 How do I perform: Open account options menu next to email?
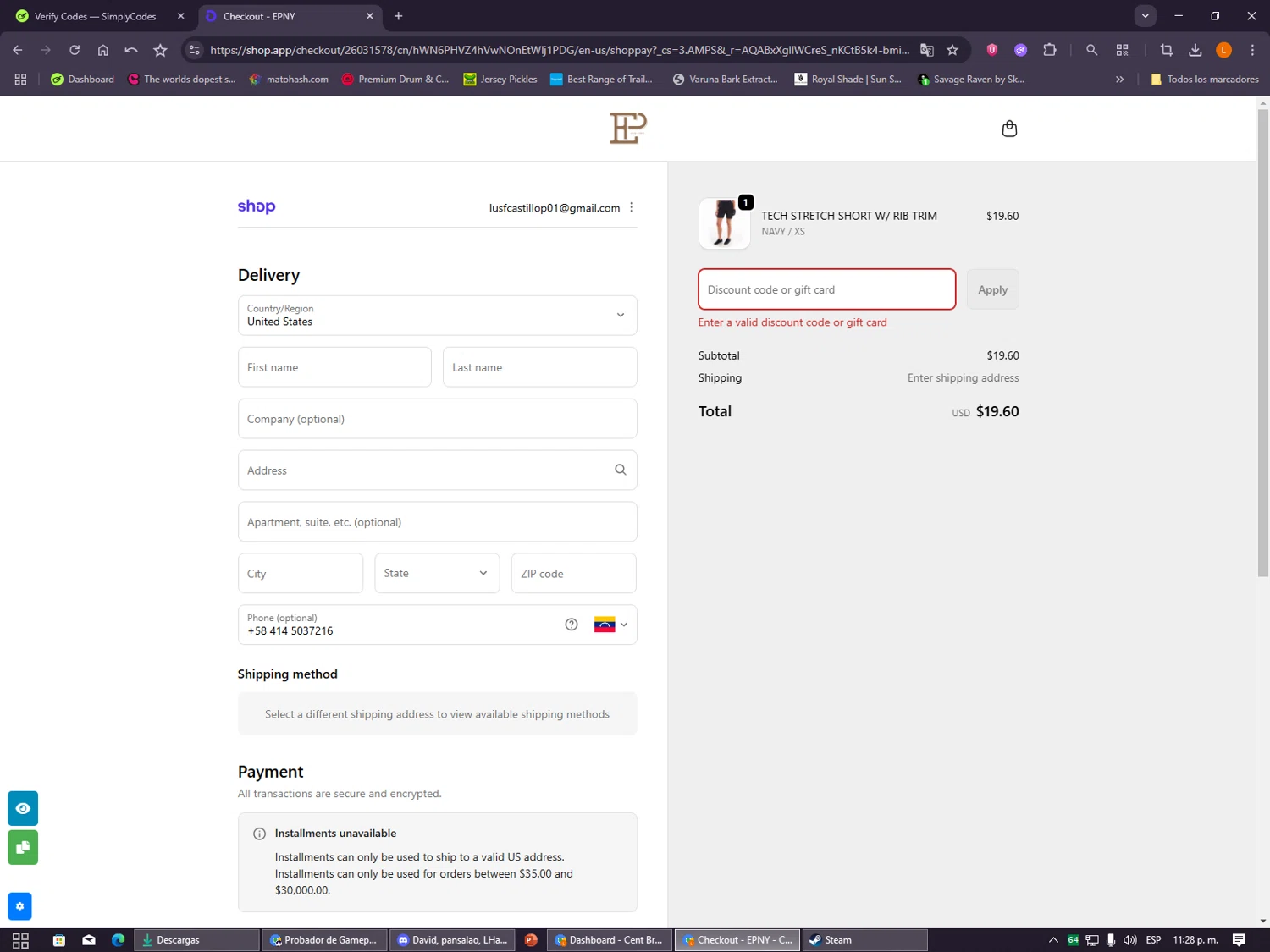pos(632,207)
